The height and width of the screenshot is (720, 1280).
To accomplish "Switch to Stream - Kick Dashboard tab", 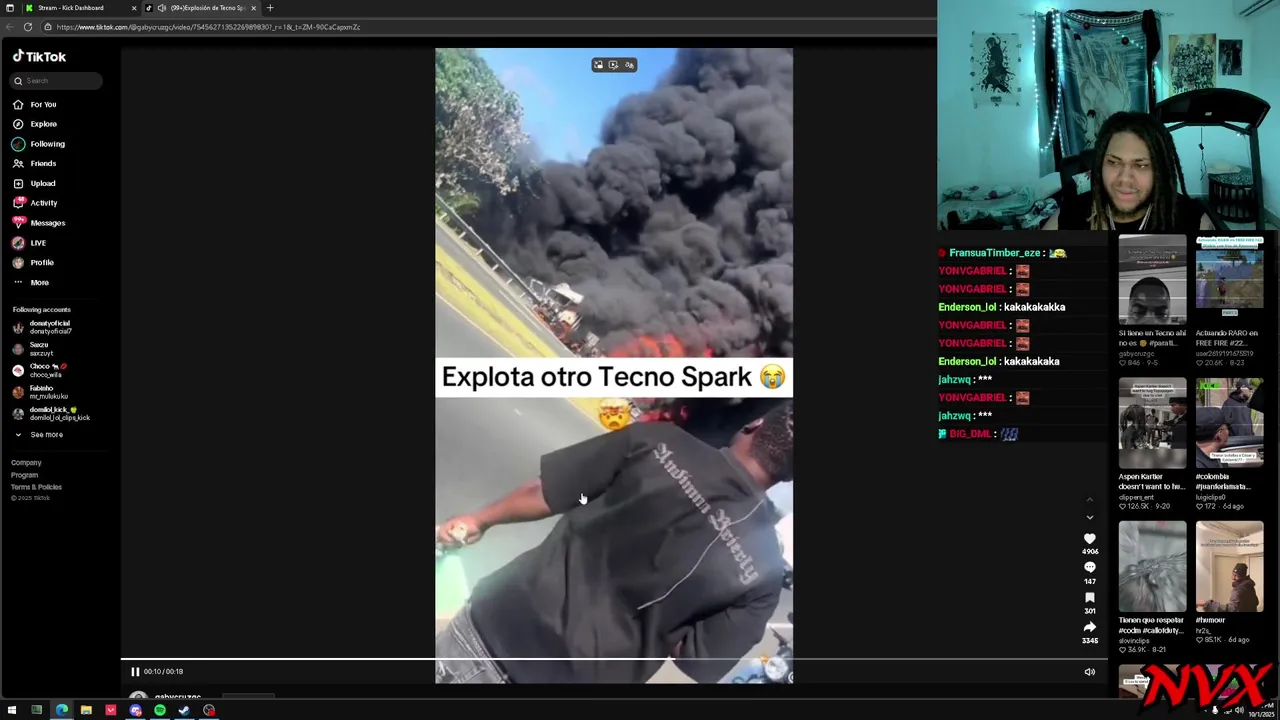I will 82,8.
